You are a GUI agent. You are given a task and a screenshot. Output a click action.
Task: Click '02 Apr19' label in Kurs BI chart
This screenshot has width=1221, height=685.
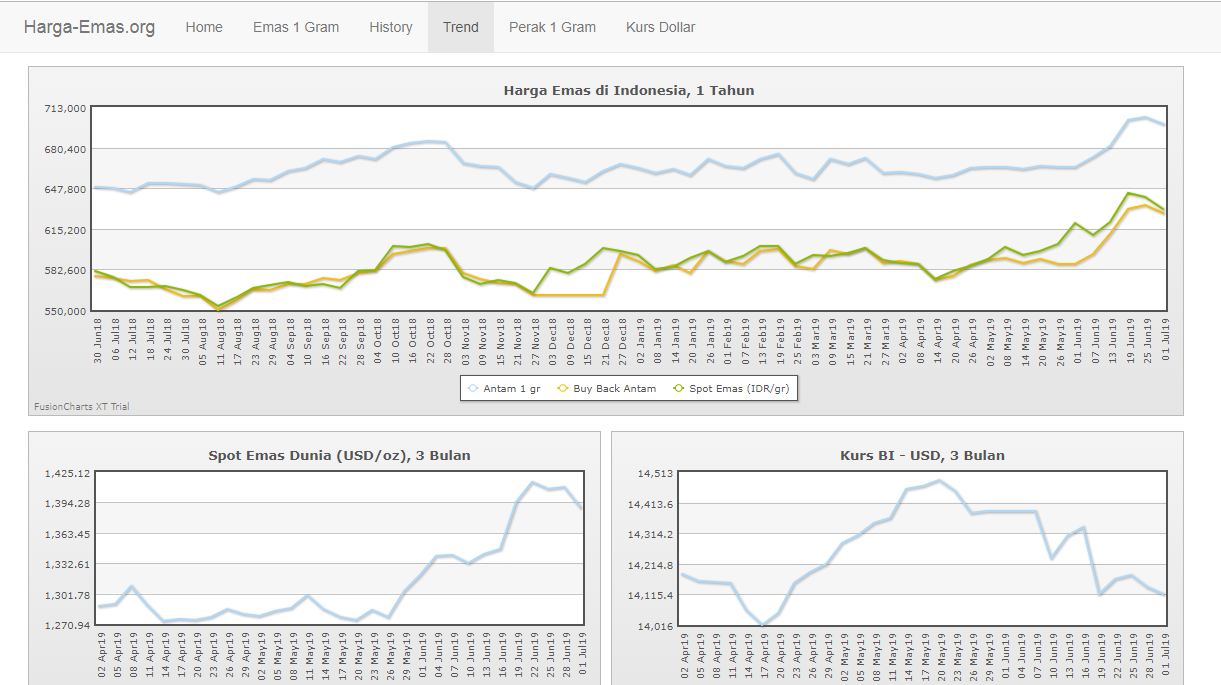tap(685, 655)
